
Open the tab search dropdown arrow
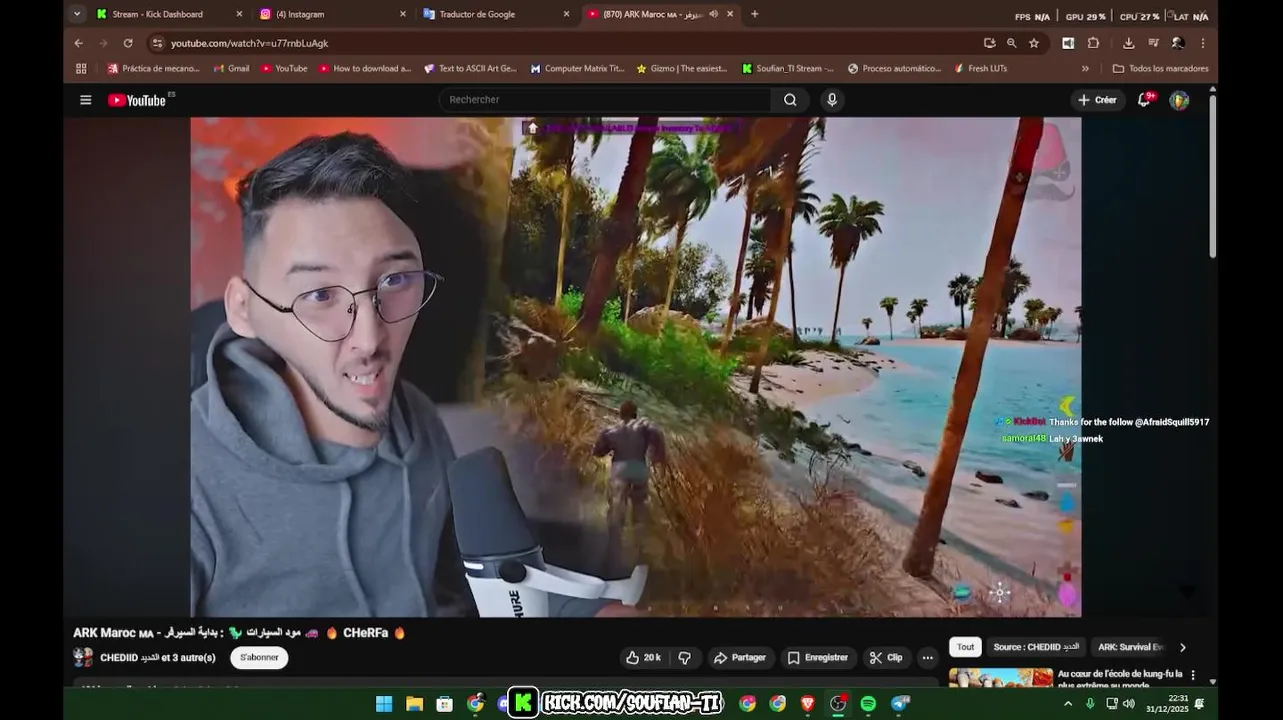pyautogui.click(x=77, y=14)
